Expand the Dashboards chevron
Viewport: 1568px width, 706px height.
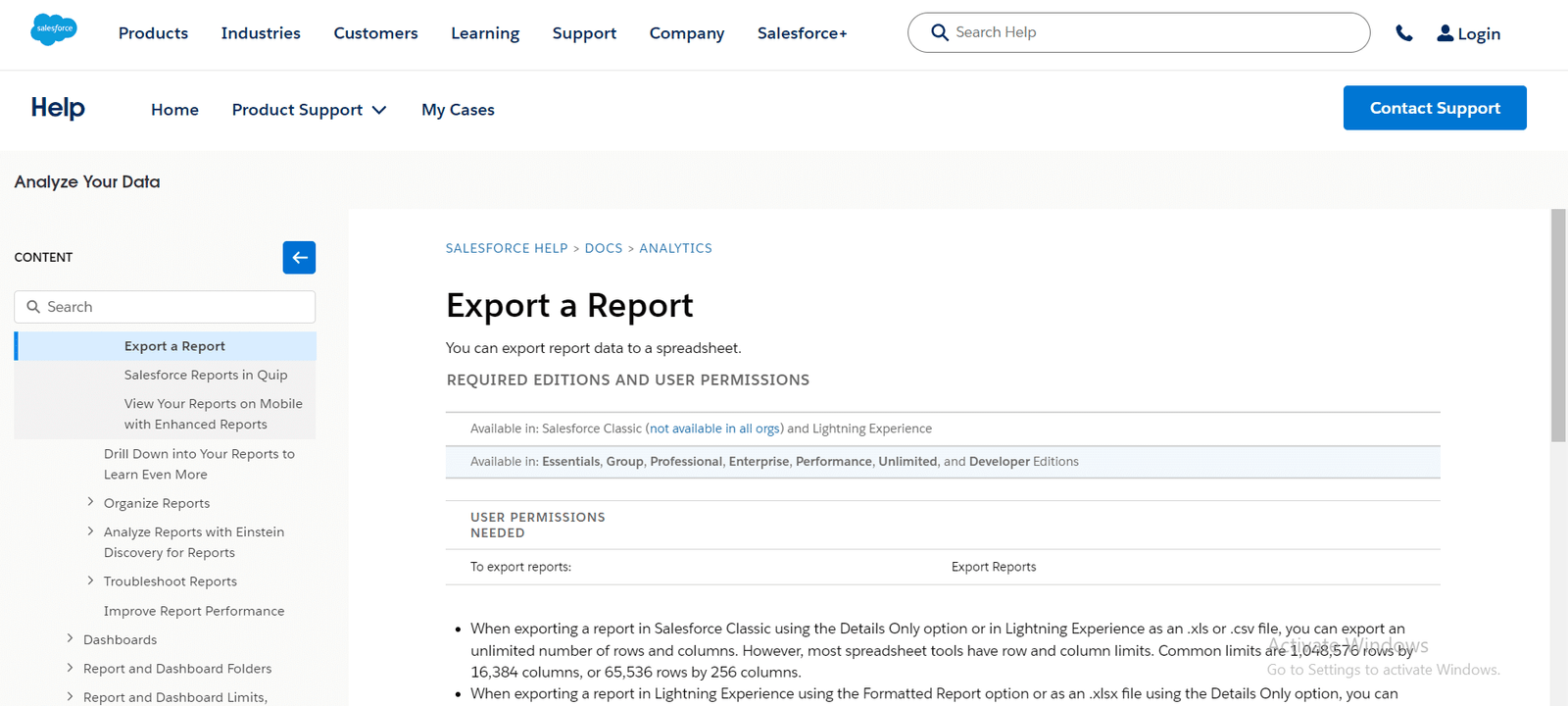(70, 638)
